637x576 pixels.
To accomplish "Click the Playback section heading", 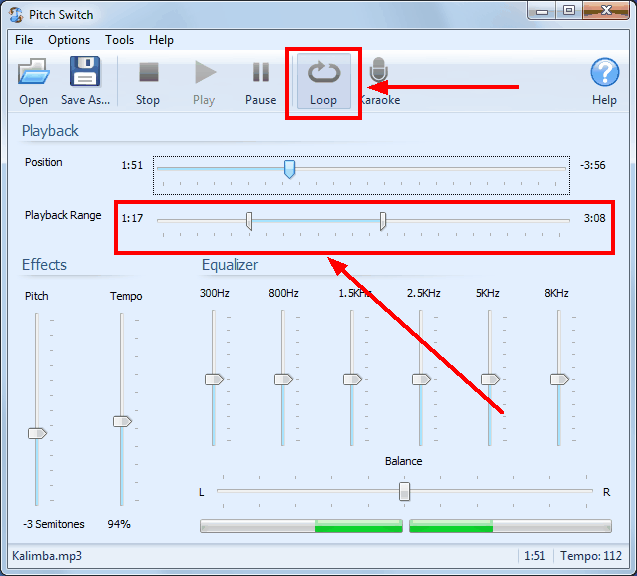I will coord(50,131).
